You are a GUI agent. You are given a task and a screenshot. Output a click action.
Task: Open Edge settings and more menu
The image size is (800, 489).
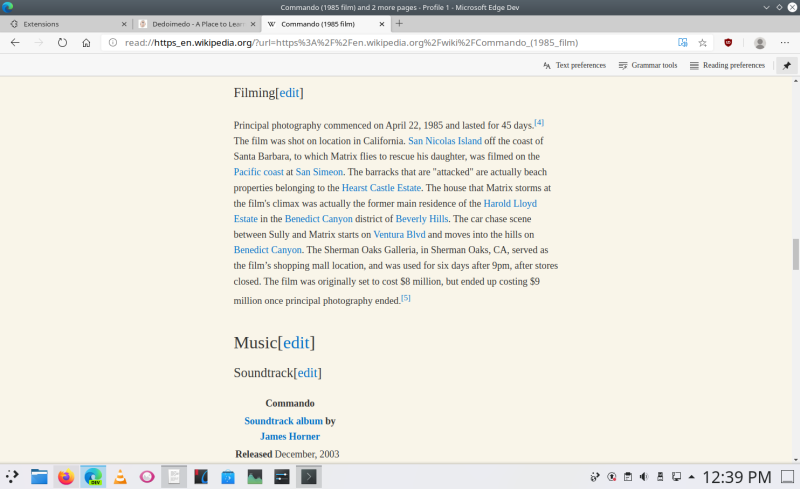coord(785,43)
